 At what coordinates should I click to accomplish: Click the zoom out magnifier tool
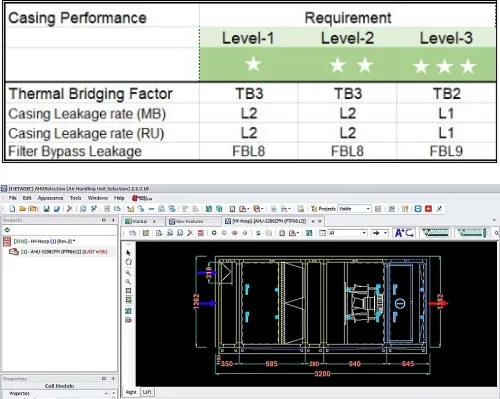coord(128,282)
